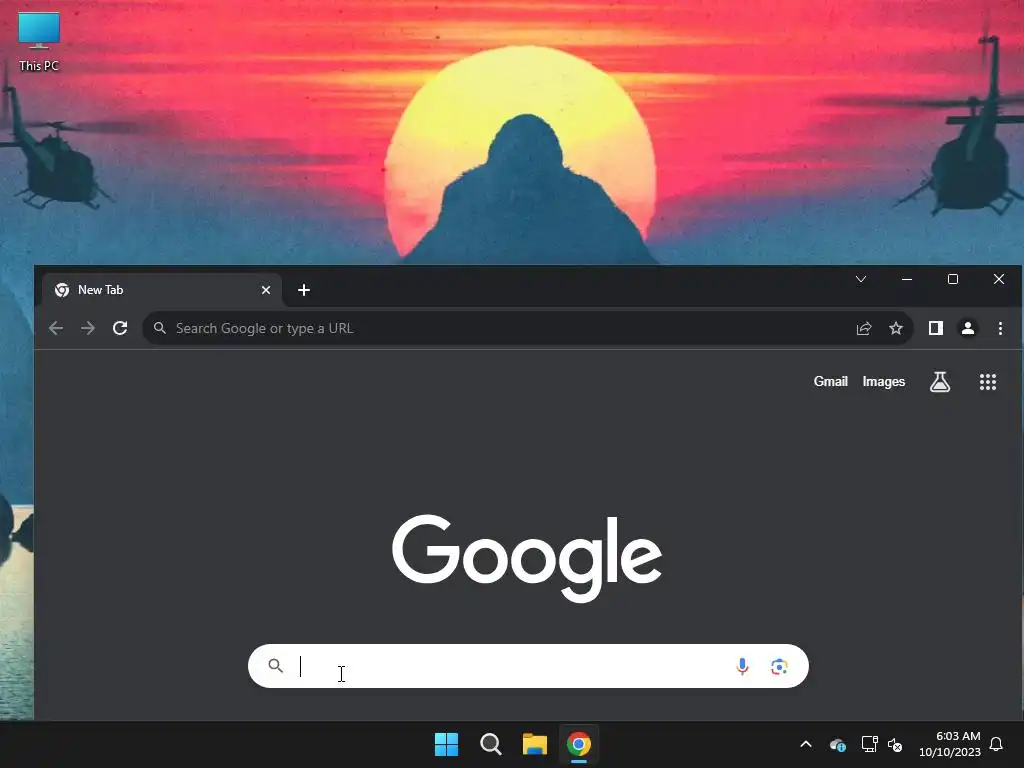
Task: Click the Chrome taskbar icon
Action: click(579, 744)
